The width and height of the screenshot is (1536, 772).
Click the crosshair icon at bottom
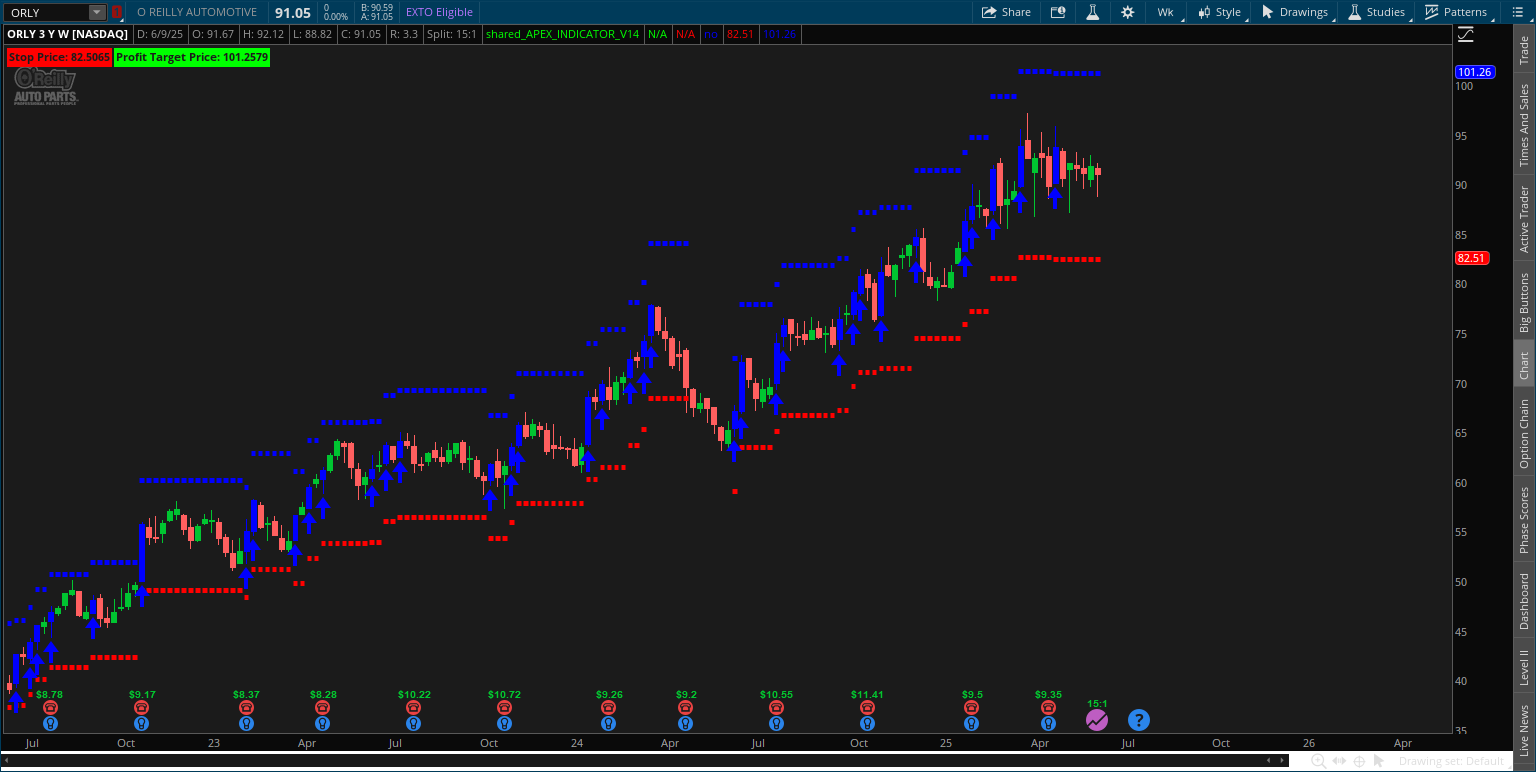click(1359, 761)
